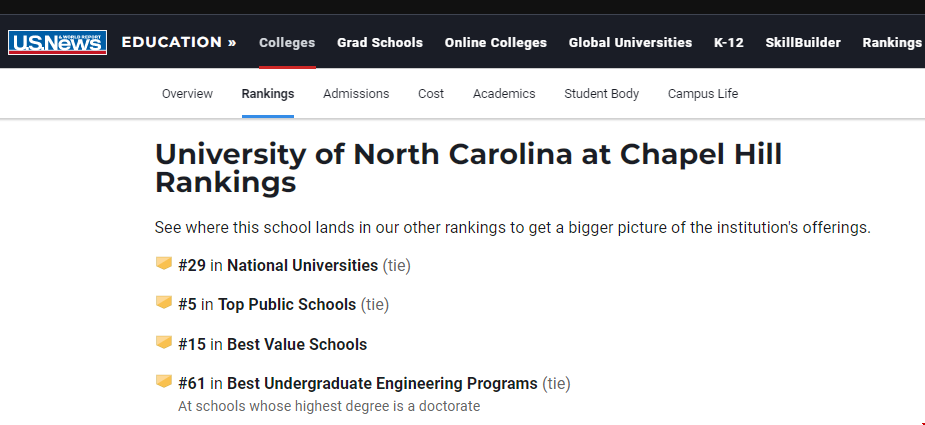Click the badge icon beside #29 National Universities
This screenshot has height=425, width=925.
pyautogui.click(x=163, y=263)
